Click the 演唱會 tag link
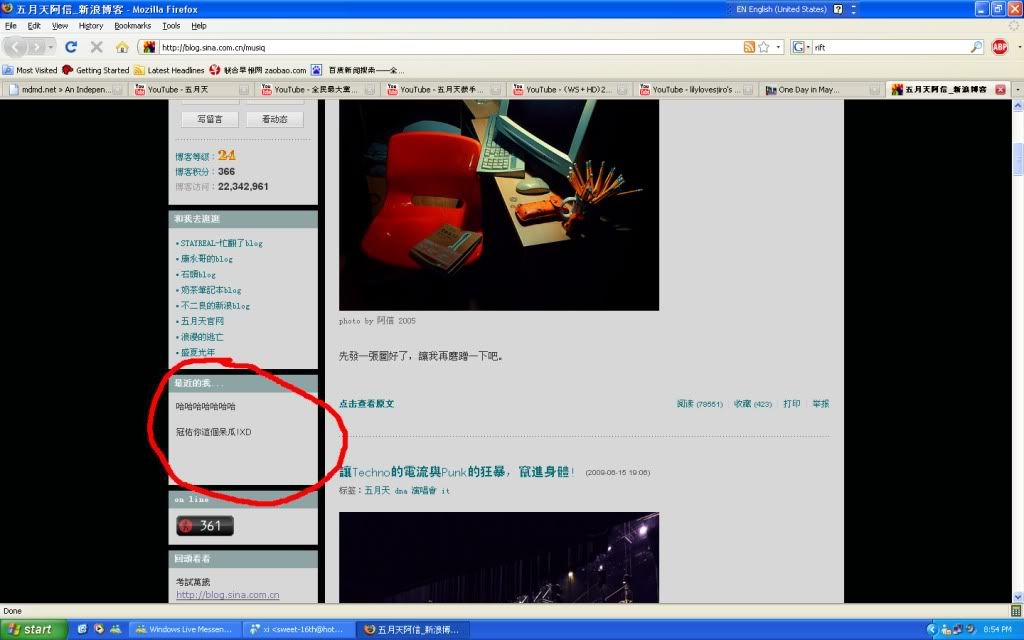Image resolution: width=1024 pixels, height=640 pixels. coord(423,490)
